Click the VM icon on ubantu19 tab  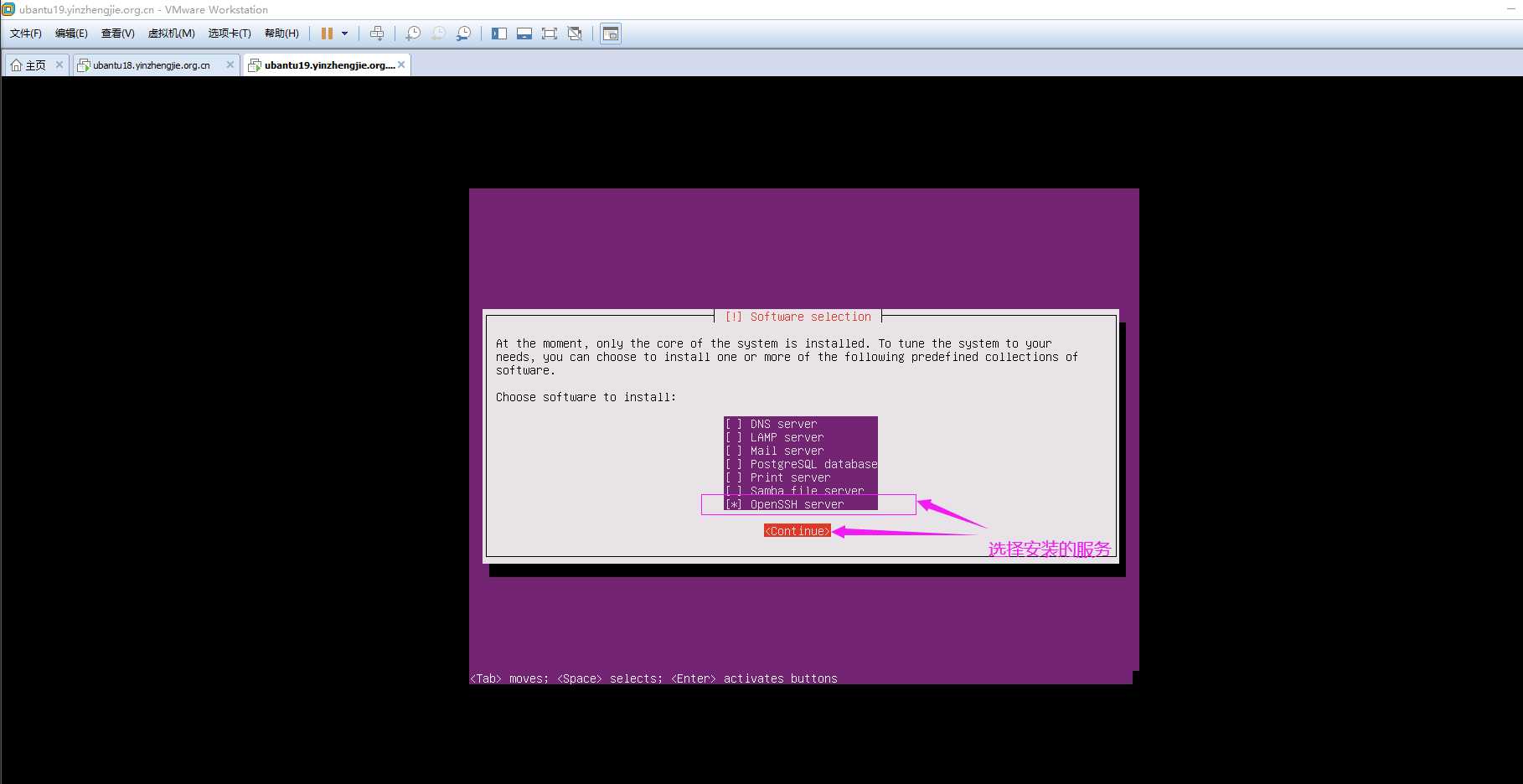pos(255,65)
